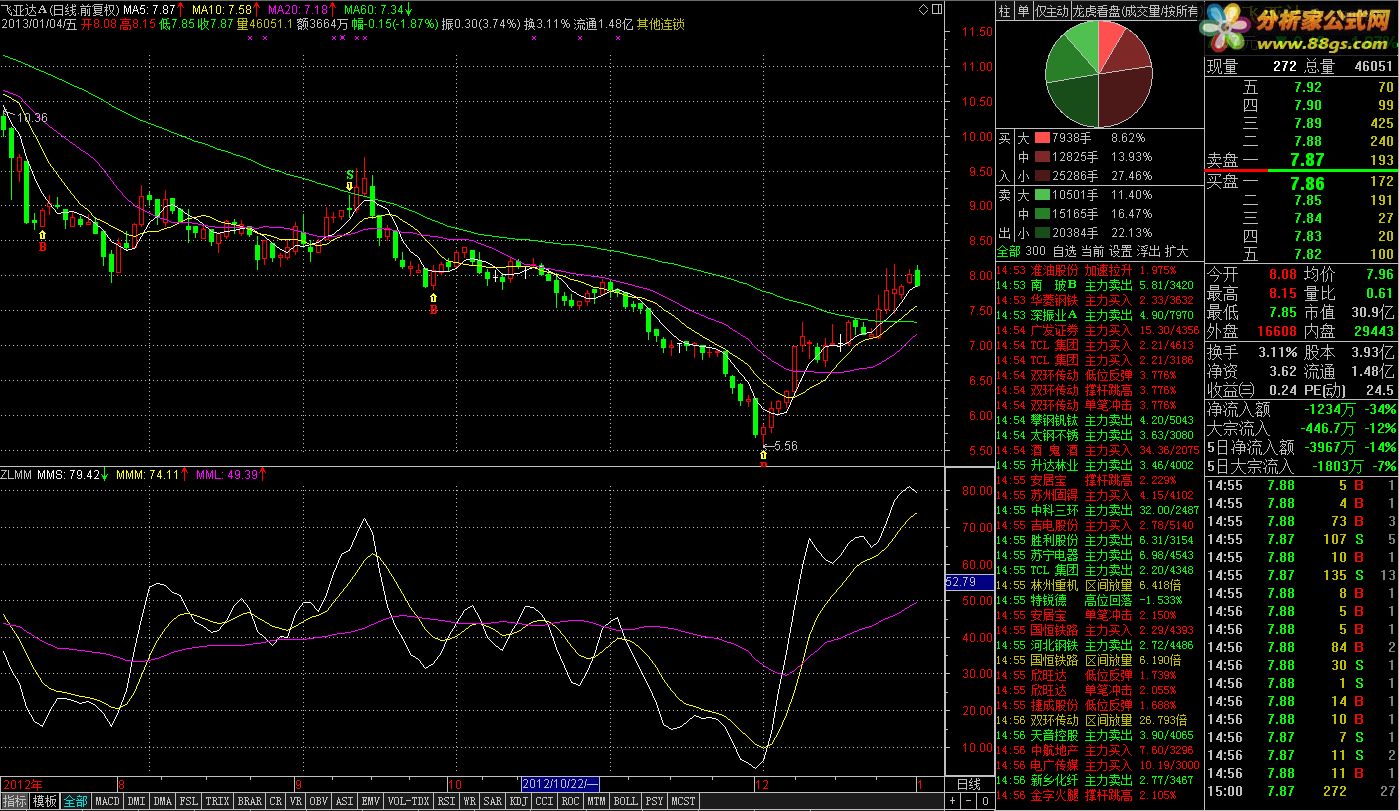Select 全部 tab in bottom indicator bar
Screen dimensions: 1399x811
click(75, 801)
